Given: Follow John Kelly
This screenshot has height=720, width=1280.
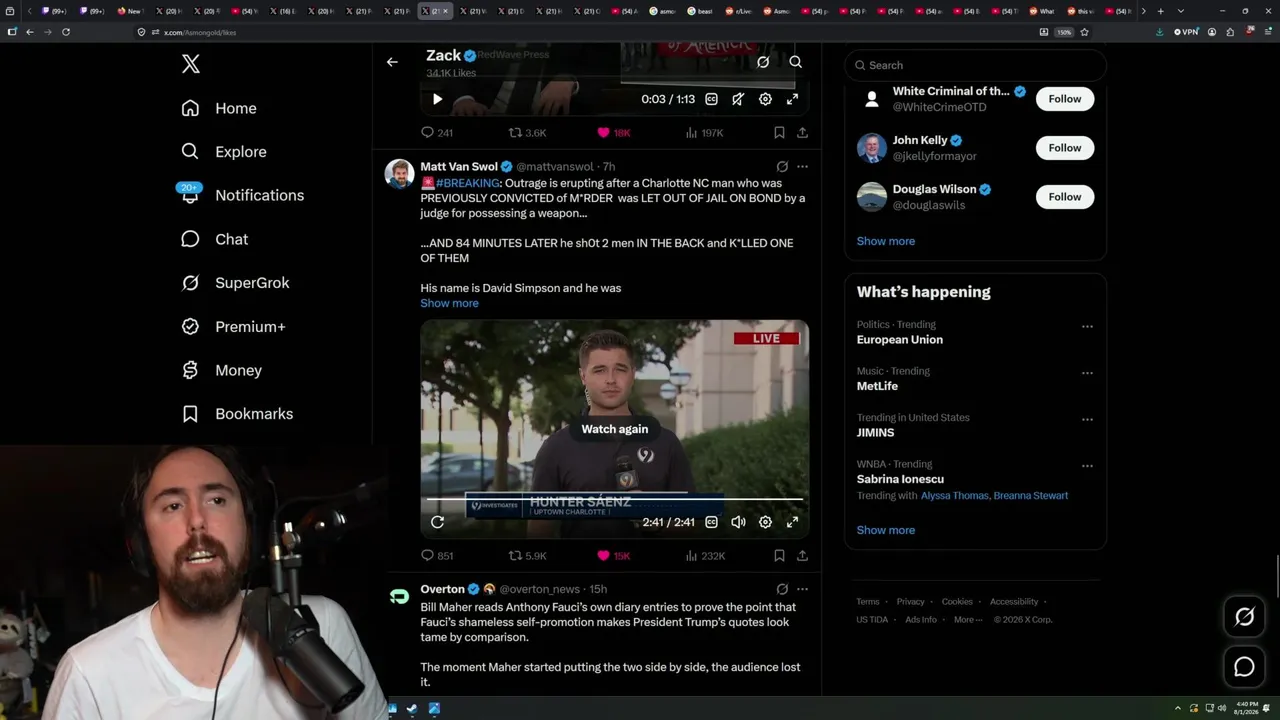Looking at the screenshot, I should (x=1065, y=148).
